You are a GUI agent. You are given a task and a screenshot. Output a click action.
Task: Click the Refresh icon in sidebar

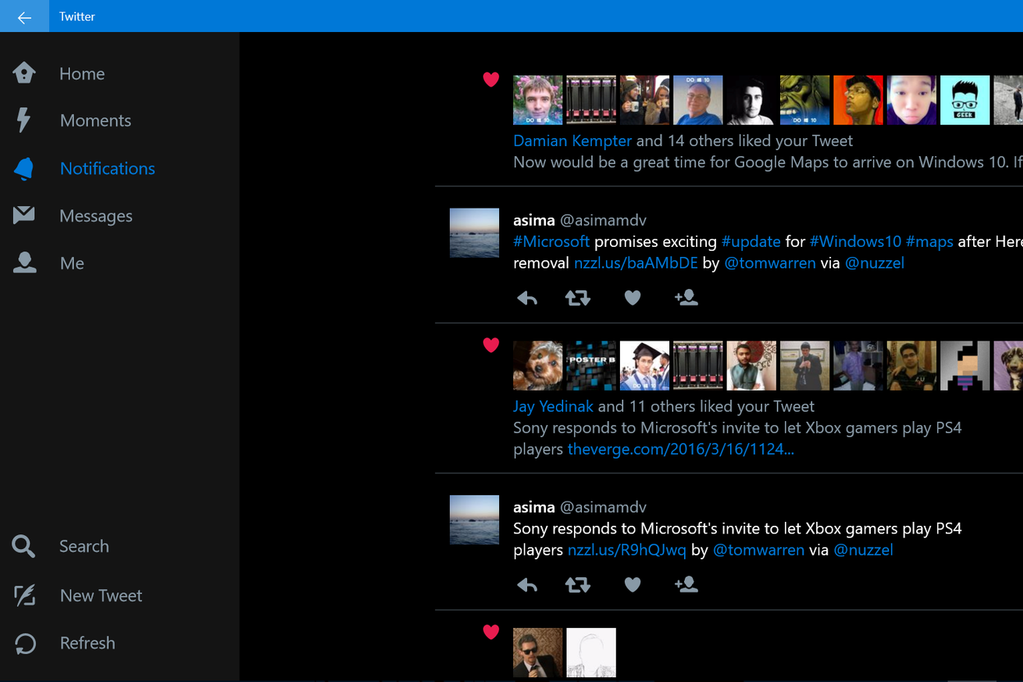pos(24,644)
